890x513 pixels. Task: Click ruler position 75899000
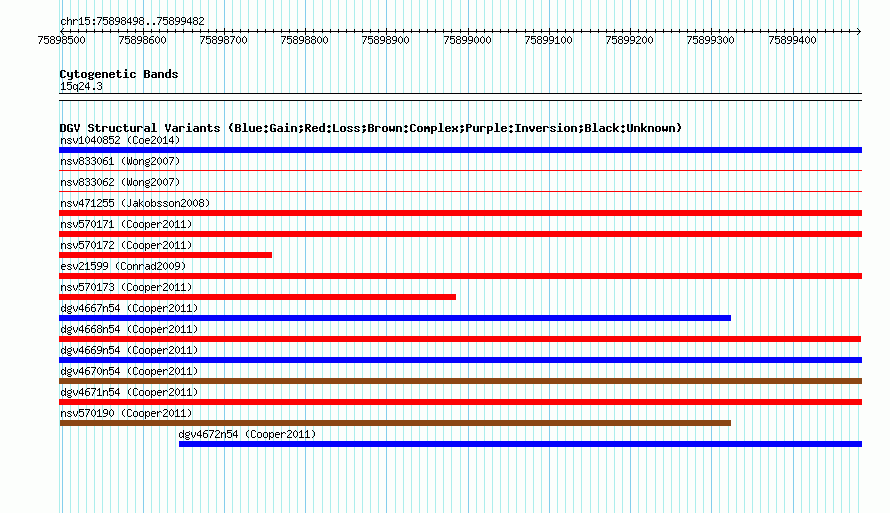click(x=467, y=40)
